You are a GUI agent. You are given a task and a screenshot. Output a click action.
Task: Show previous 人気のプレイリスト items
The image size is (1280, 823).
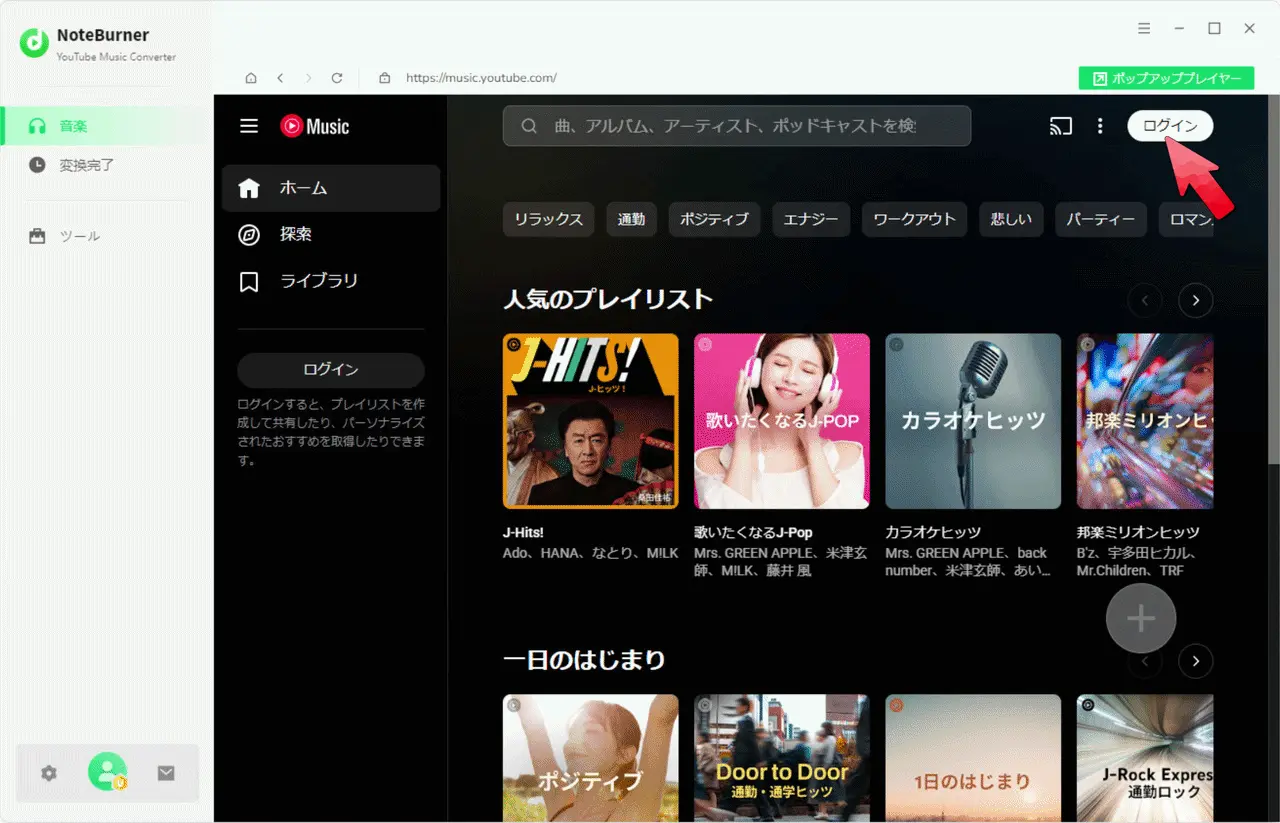click(1145, 300)
